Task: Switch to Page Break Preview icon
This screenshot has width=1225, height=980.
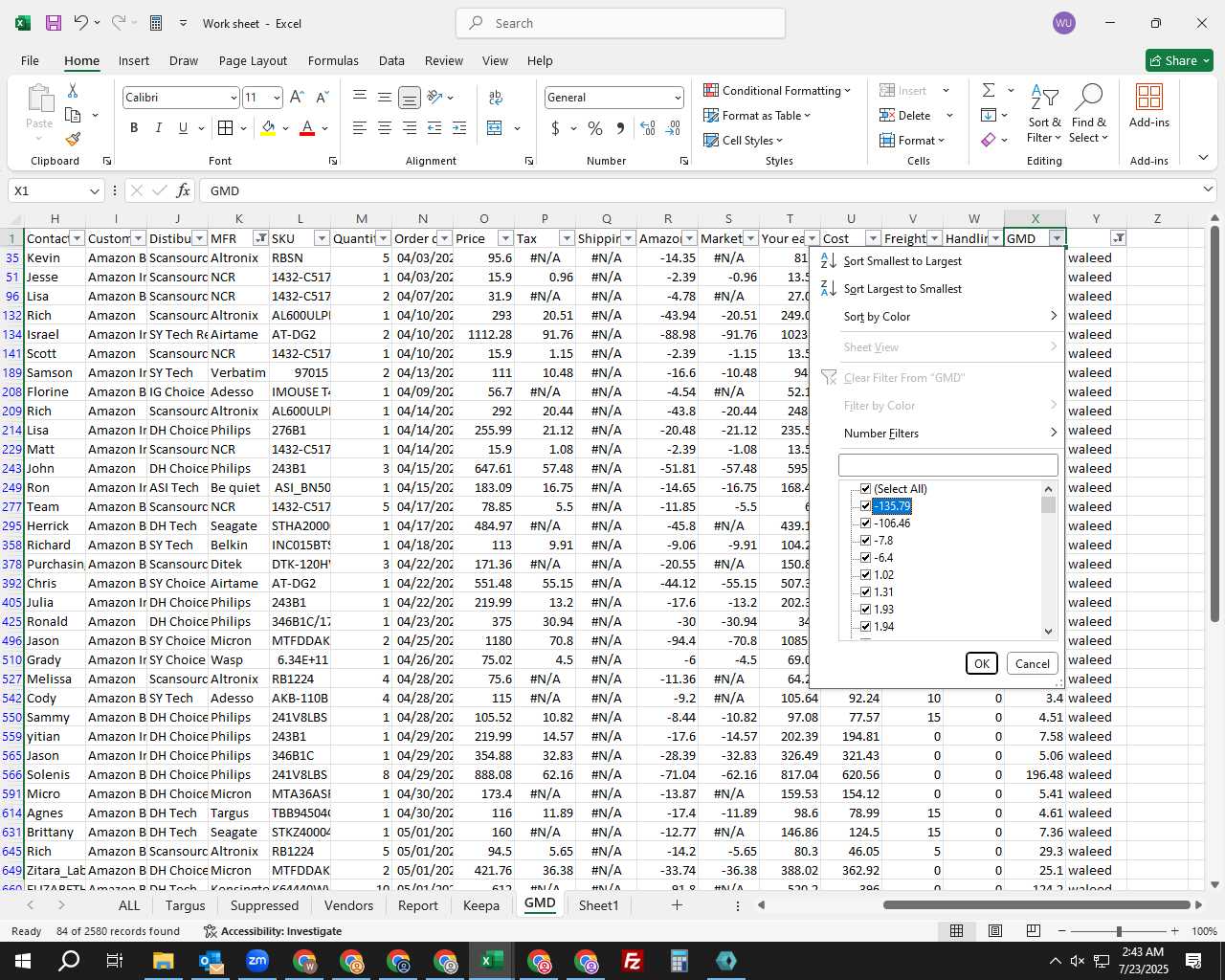Action: tap(1033, 930)
